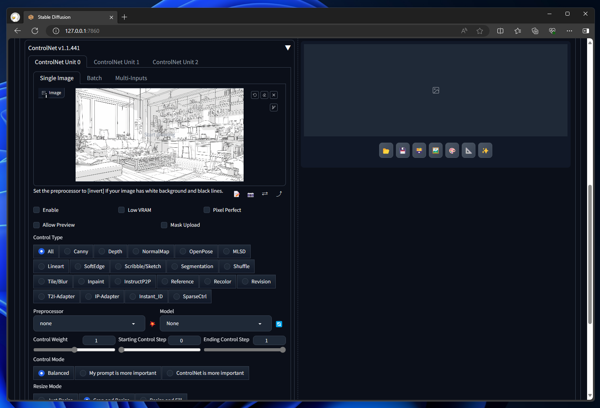
Task: Click the placeholder image icon in output gallery
Action: (435, 90)
